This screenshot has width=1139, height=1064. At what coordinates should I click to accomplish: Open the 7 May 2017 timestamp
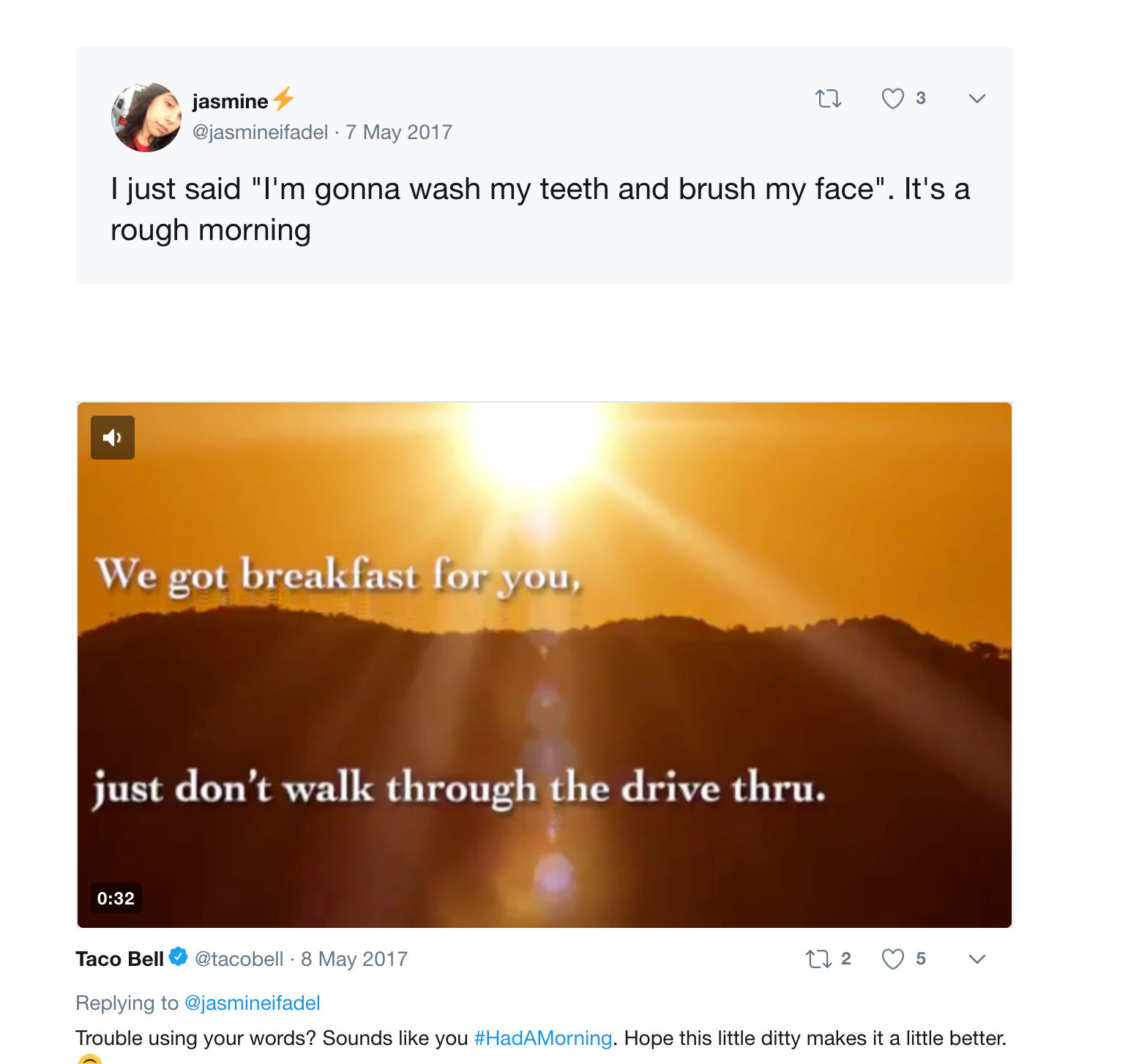coord(399,132)
